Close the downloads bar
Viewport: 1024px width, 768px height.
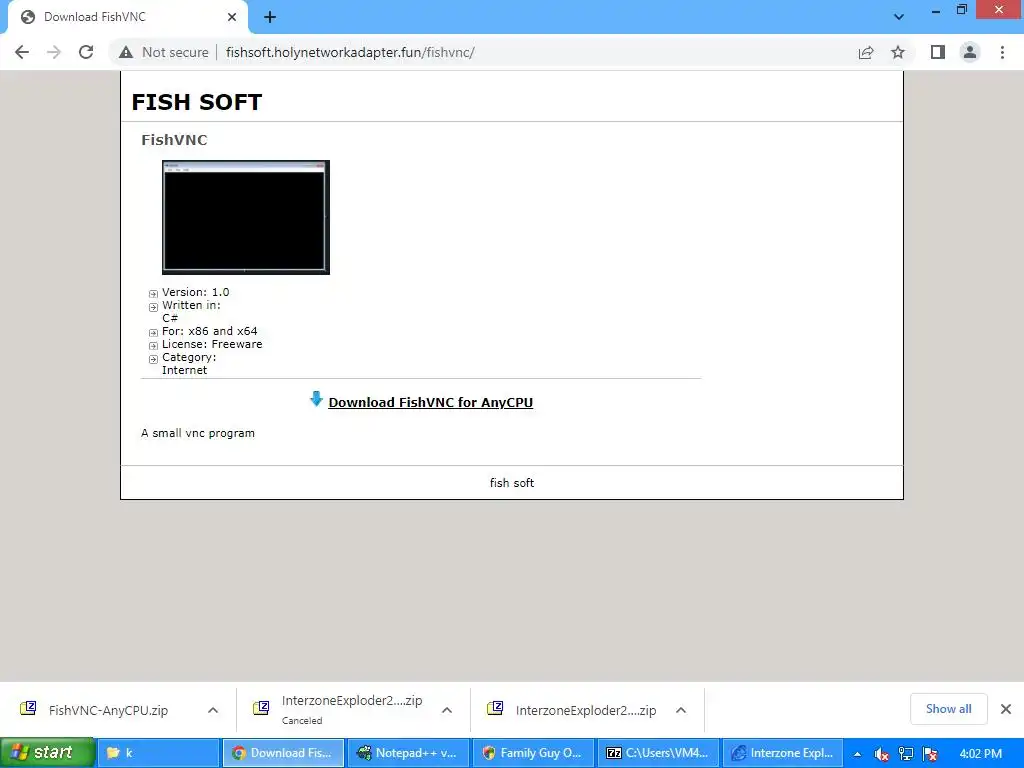1006,709
